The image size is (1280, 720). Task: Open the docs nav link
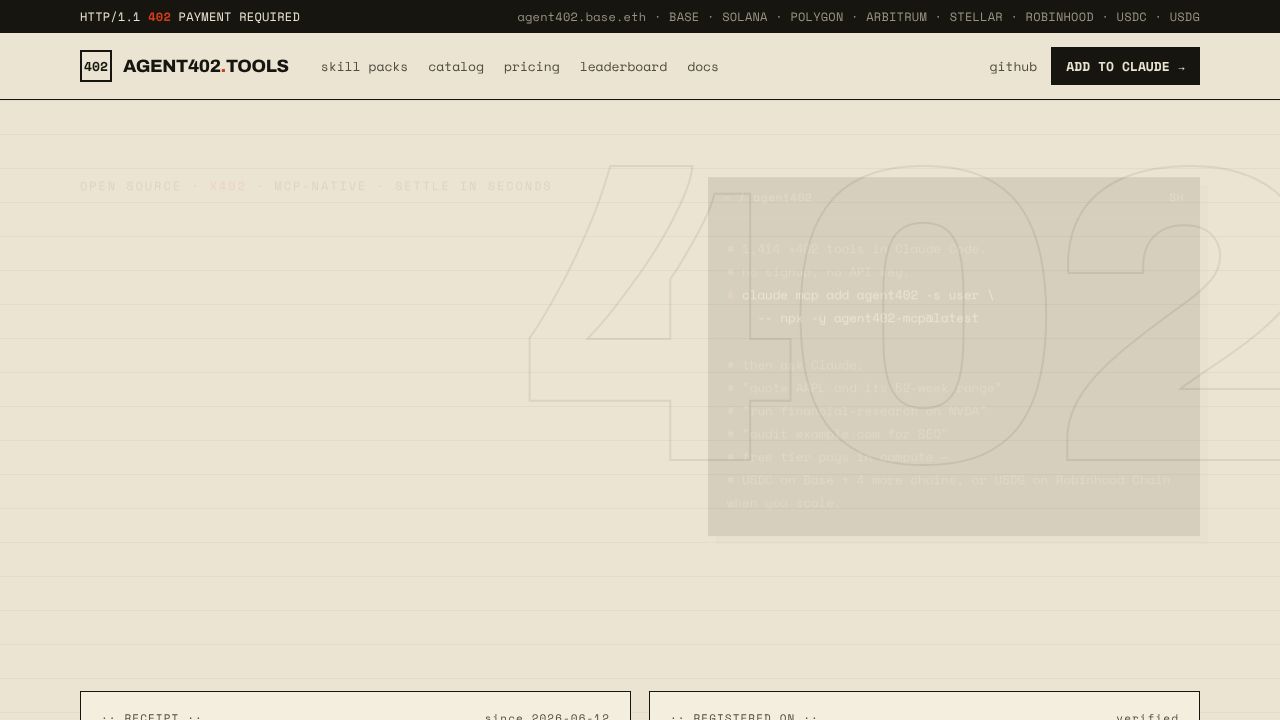tap(703, 67)
